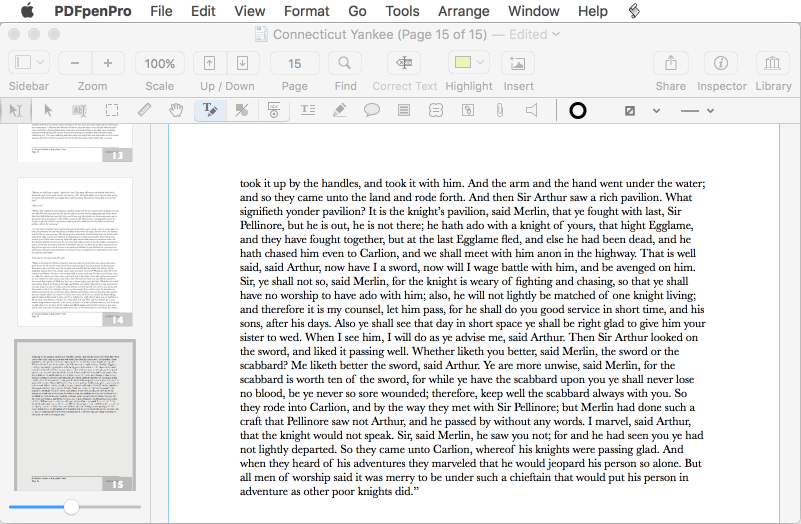Screen dimensions: 801x524
Task: Select the rectangle selection tool
Action: pos(112,110)
